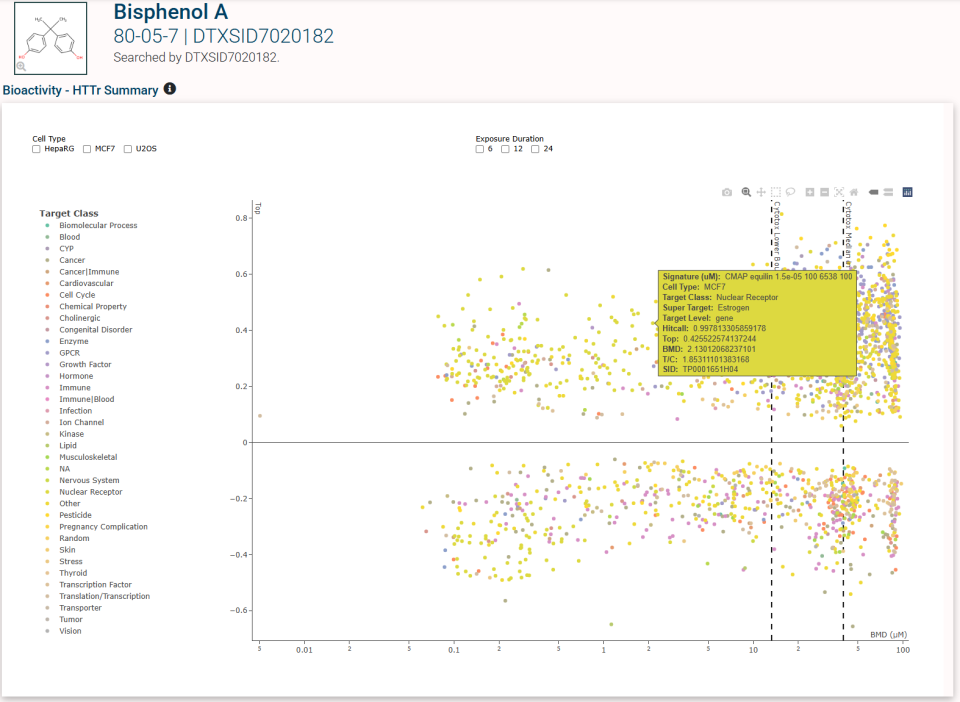
Task: Click the Zoom In plus icon
Action: (x=810, y=192)
